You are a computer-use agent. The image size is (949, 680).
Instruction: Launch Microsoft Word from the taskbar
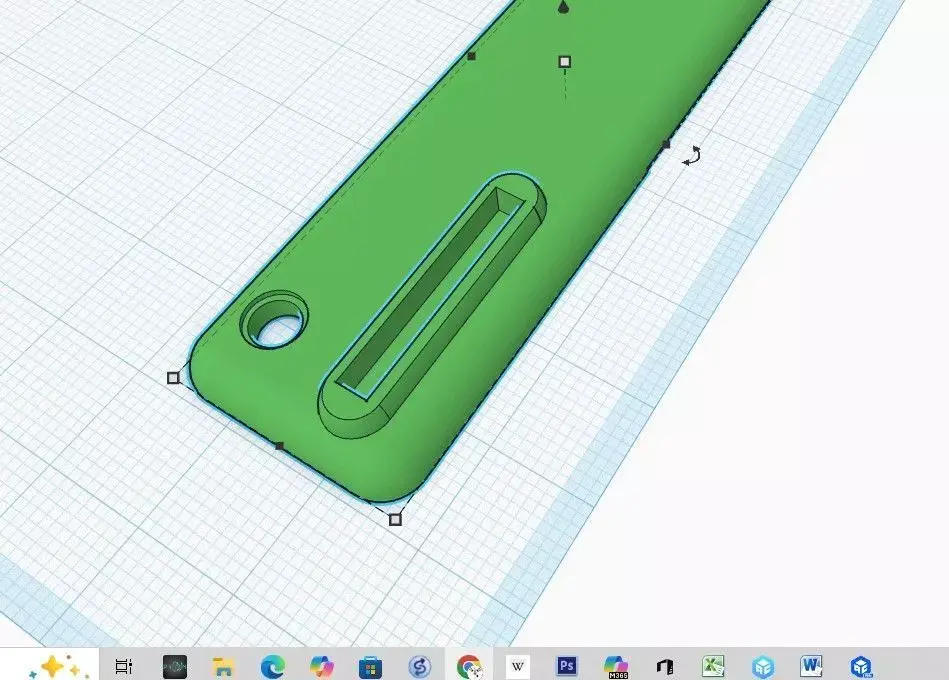pyautogui.click(x=811, y=666)
